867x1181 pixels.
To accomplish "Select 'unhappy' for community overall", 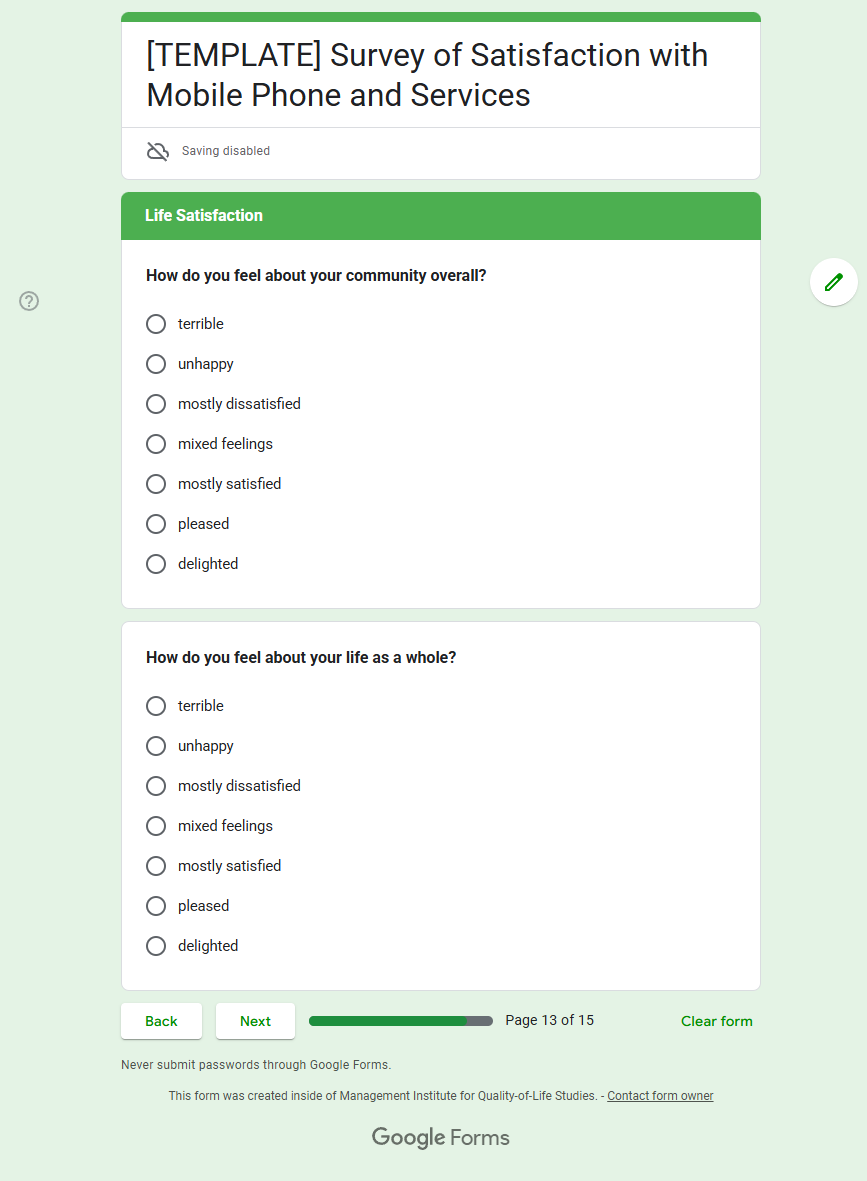I will coord(156,364).
